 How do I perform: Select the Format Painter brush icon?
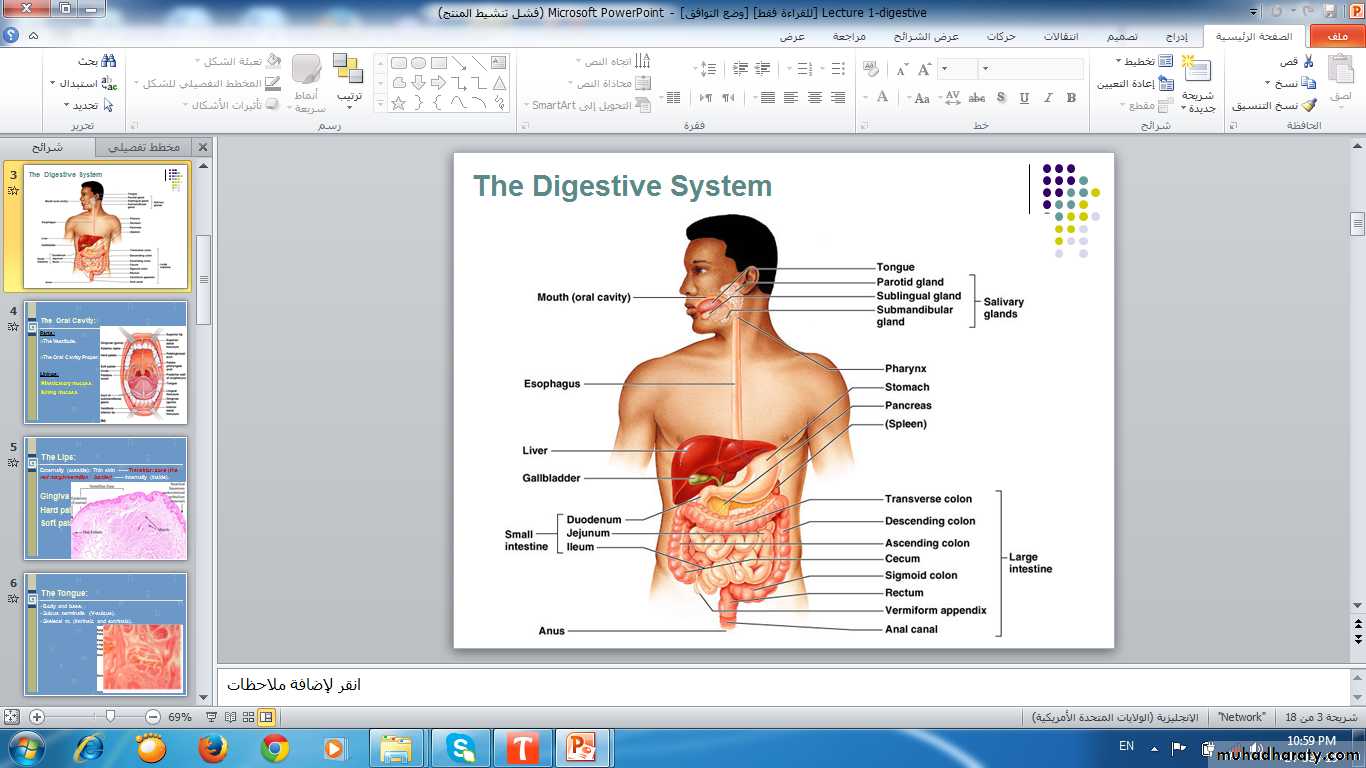coord(1309,106)
